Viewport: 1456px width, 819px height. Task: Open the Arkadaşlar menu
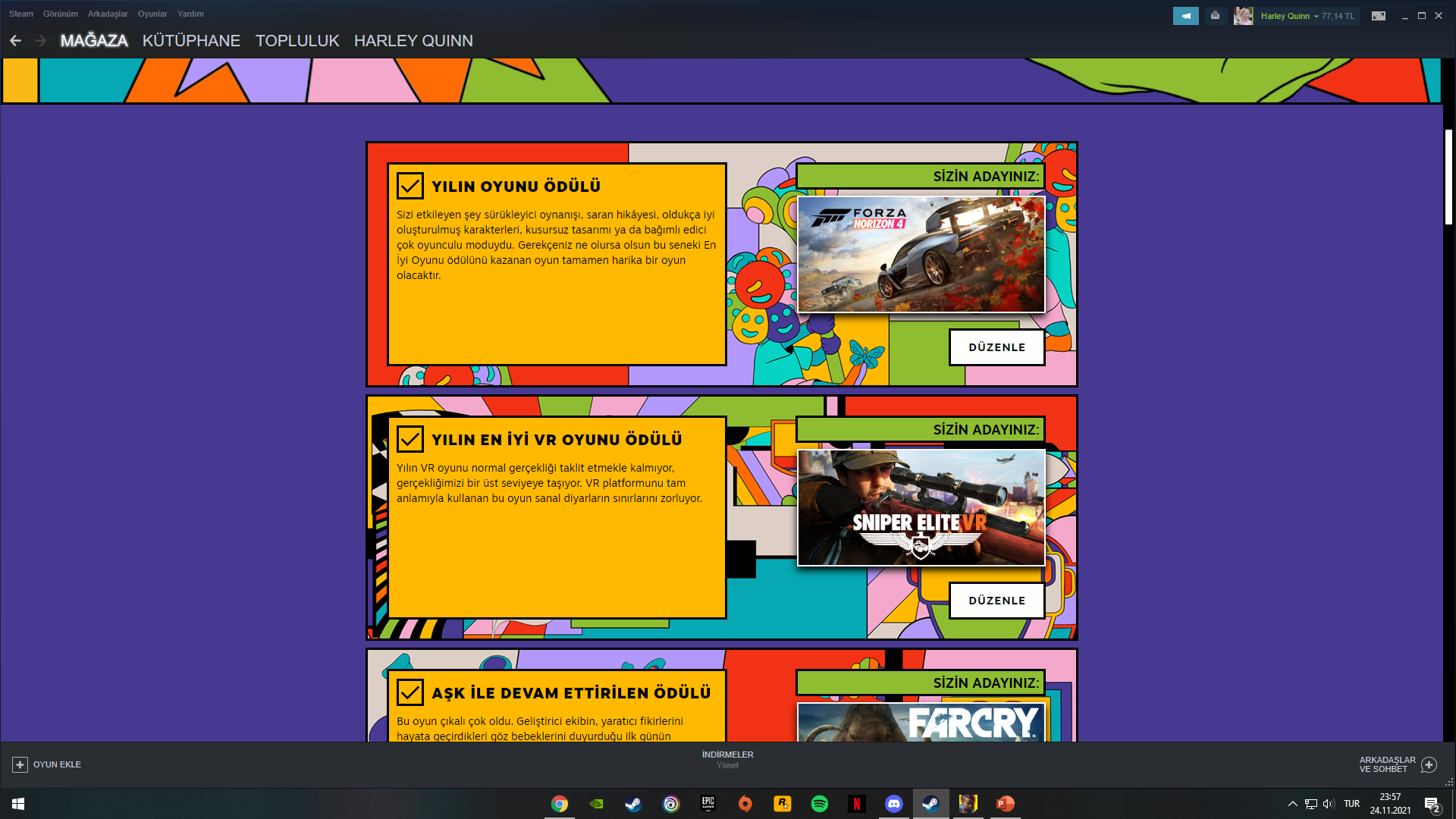point(108,14)
